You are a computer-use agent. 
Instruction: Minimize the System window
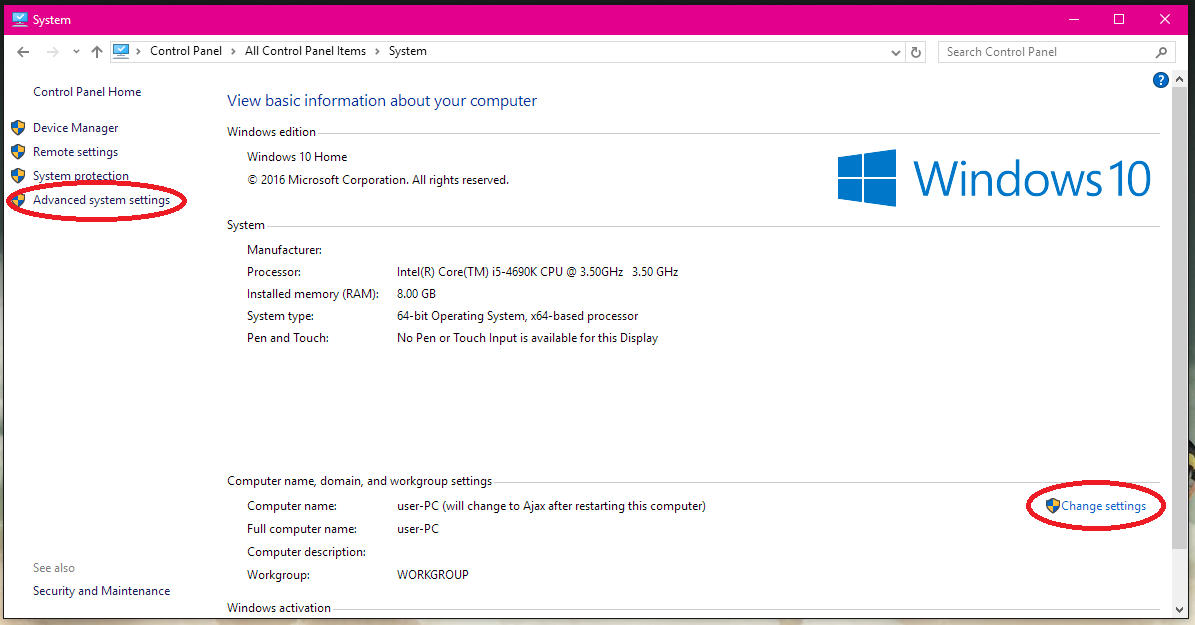(1074, 19)
